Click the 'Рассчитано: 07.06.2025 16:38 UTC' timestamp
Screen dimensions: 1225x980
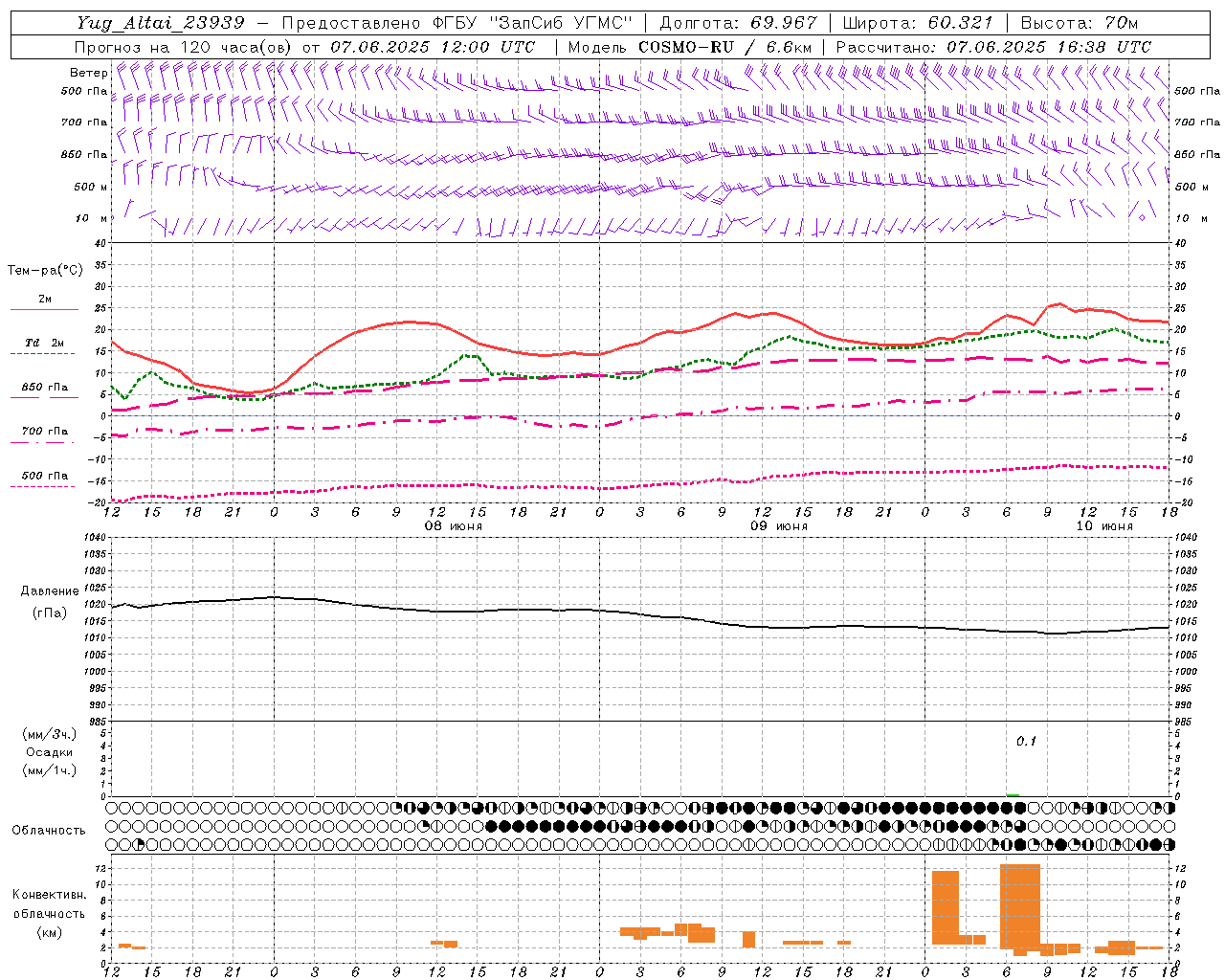(x=993, y=47)
